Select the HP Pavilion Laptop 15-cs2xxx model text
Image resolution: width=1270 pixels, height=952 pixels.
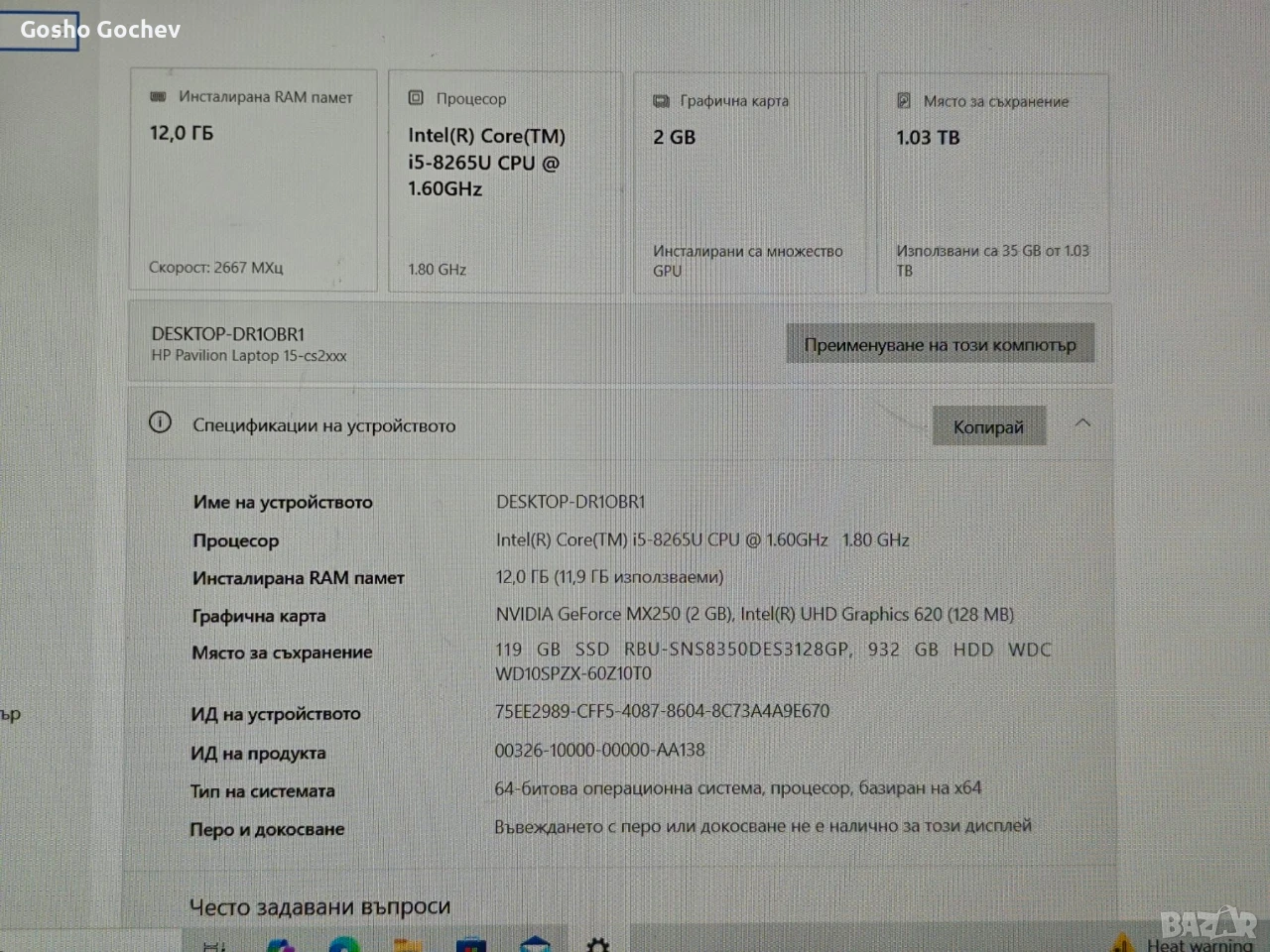pyautogui.click(x=249, y=355)
